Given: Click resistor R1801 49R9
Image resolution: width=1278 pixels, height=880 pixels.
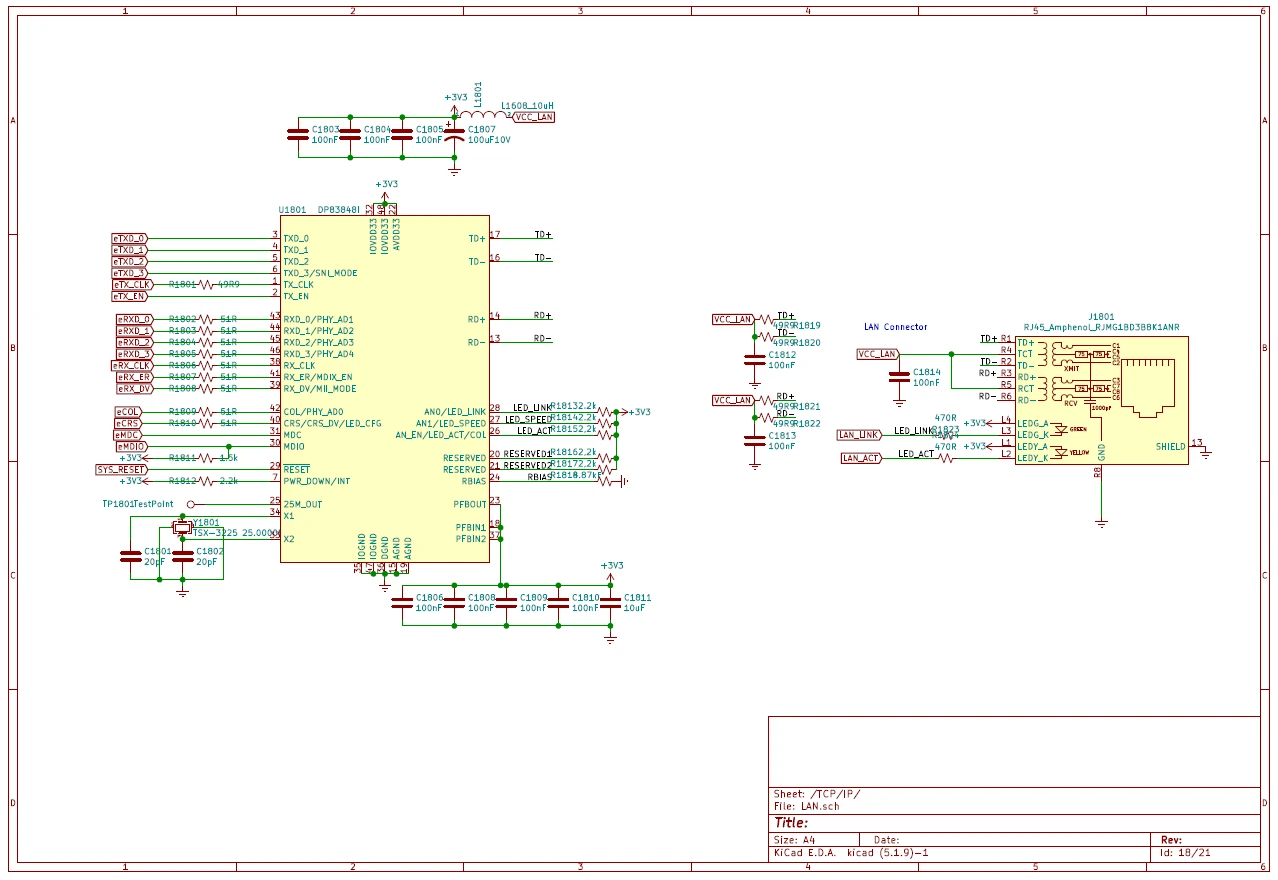Looking at the screenshot, I should pyautogui.click(x=206, y=284).
